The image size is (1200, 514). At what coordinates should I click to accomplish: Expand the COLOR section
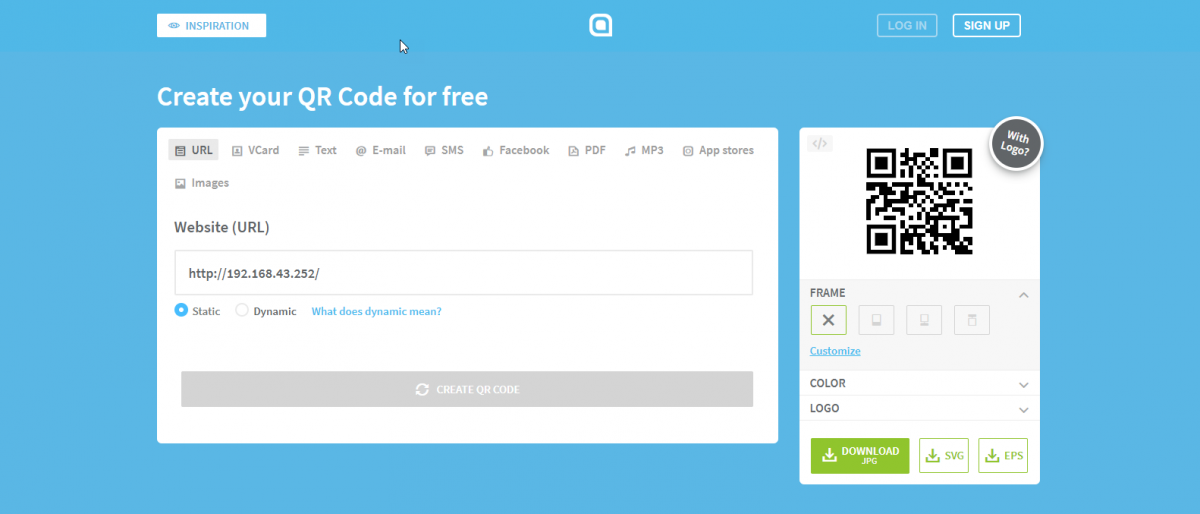tap(919, 383)
